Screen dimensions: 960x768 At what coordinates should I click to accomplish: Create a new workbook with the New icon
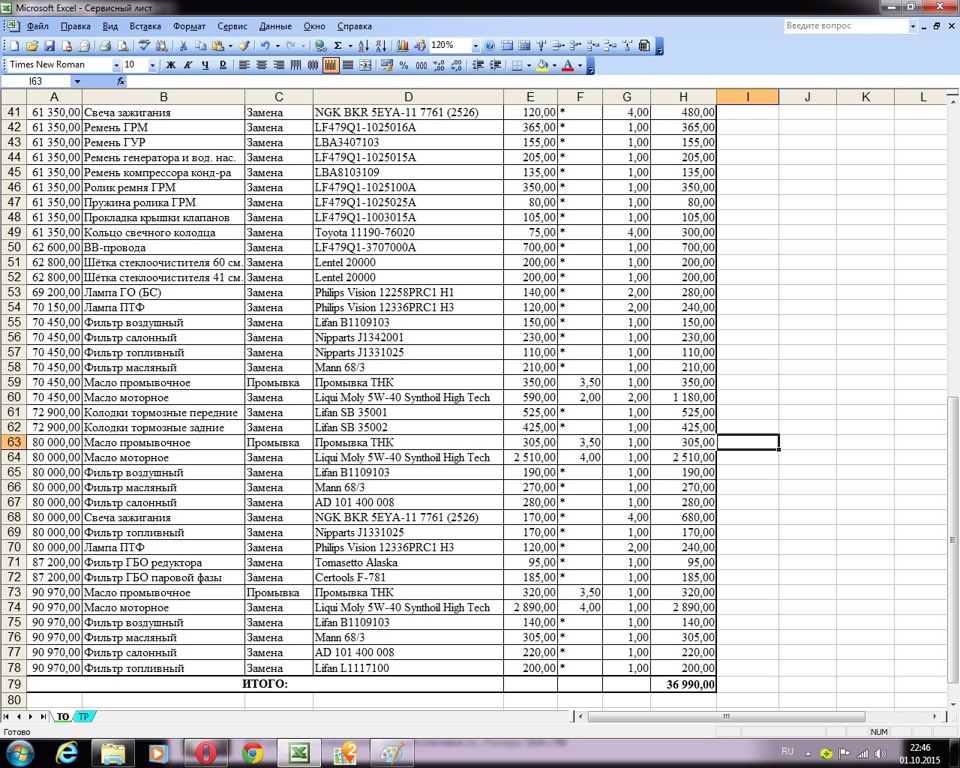tap(14, 46)
